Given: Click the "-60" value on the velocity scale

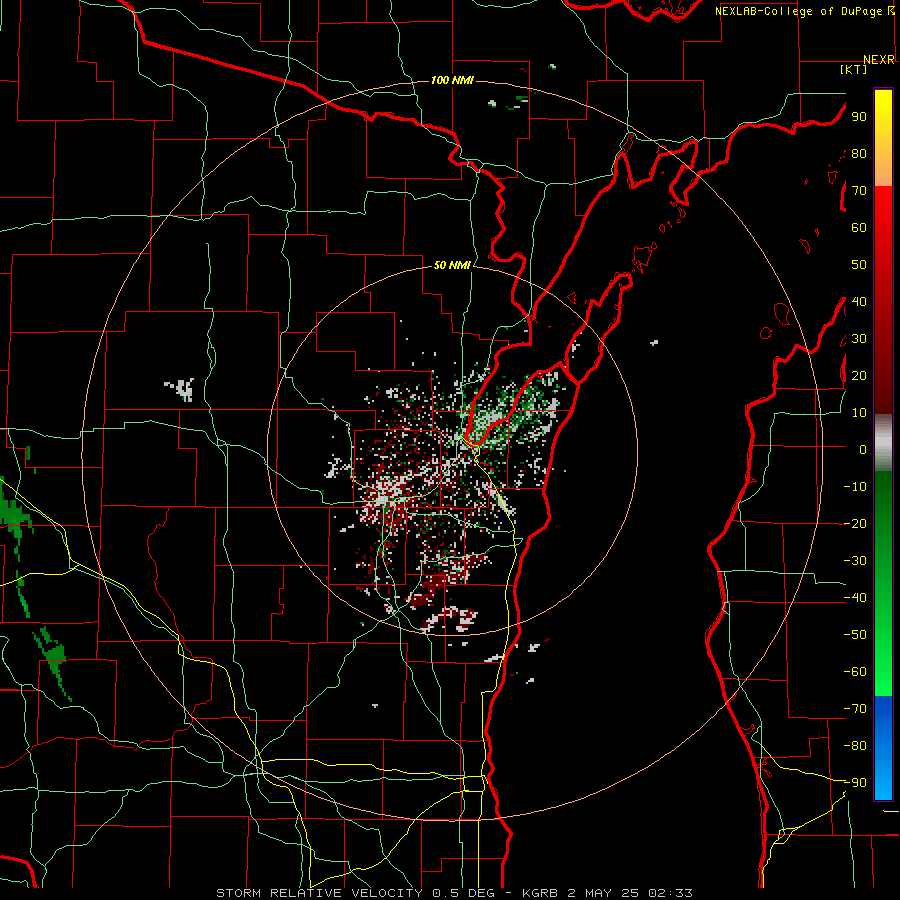Looking at the screenshot, I should [x=855, y=672].
